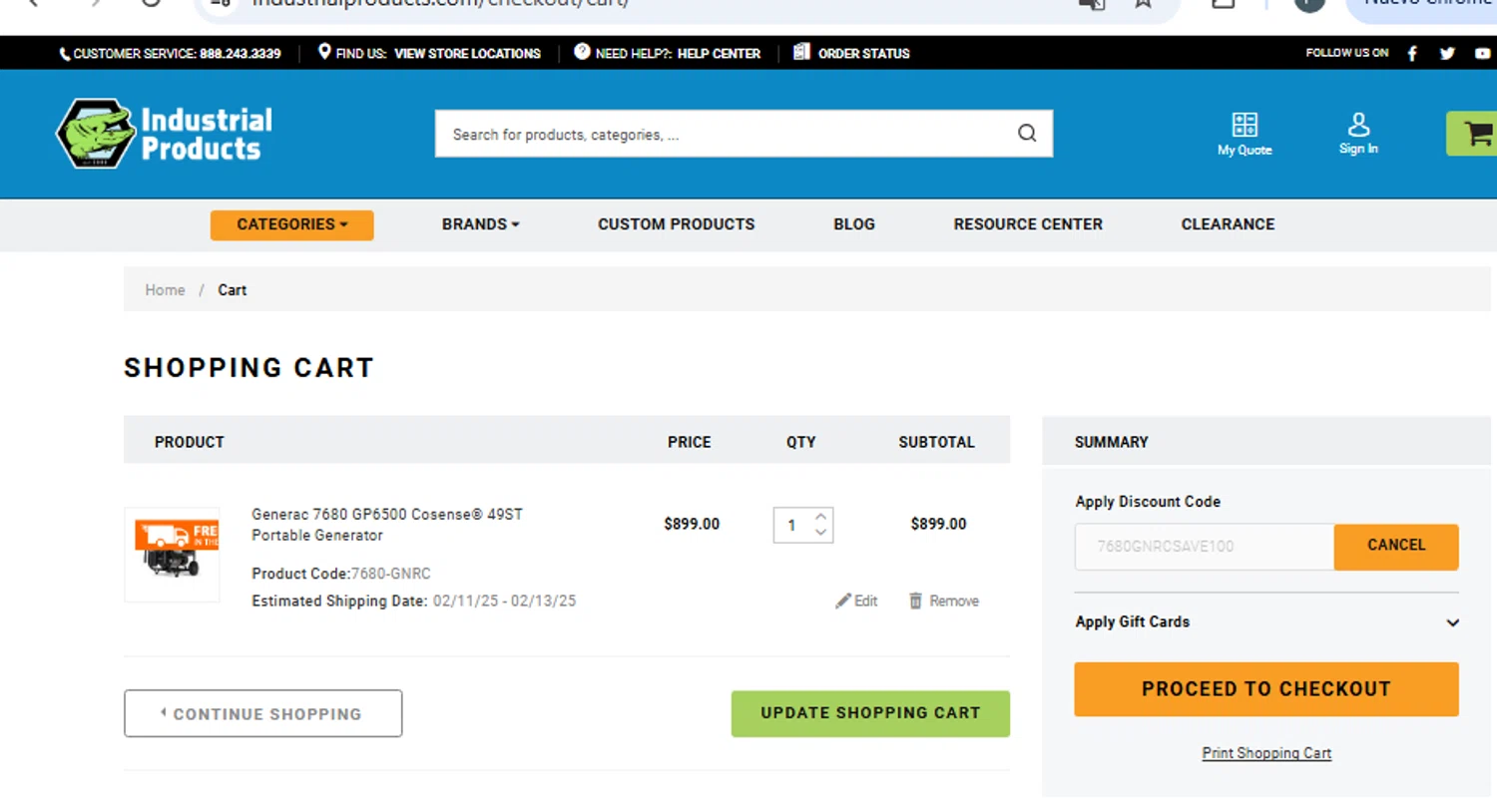Click the Order Status link text
Image resolution: width=1497 pixels, height=812 pixels.
pyautogui.click(x=864, y=54)
